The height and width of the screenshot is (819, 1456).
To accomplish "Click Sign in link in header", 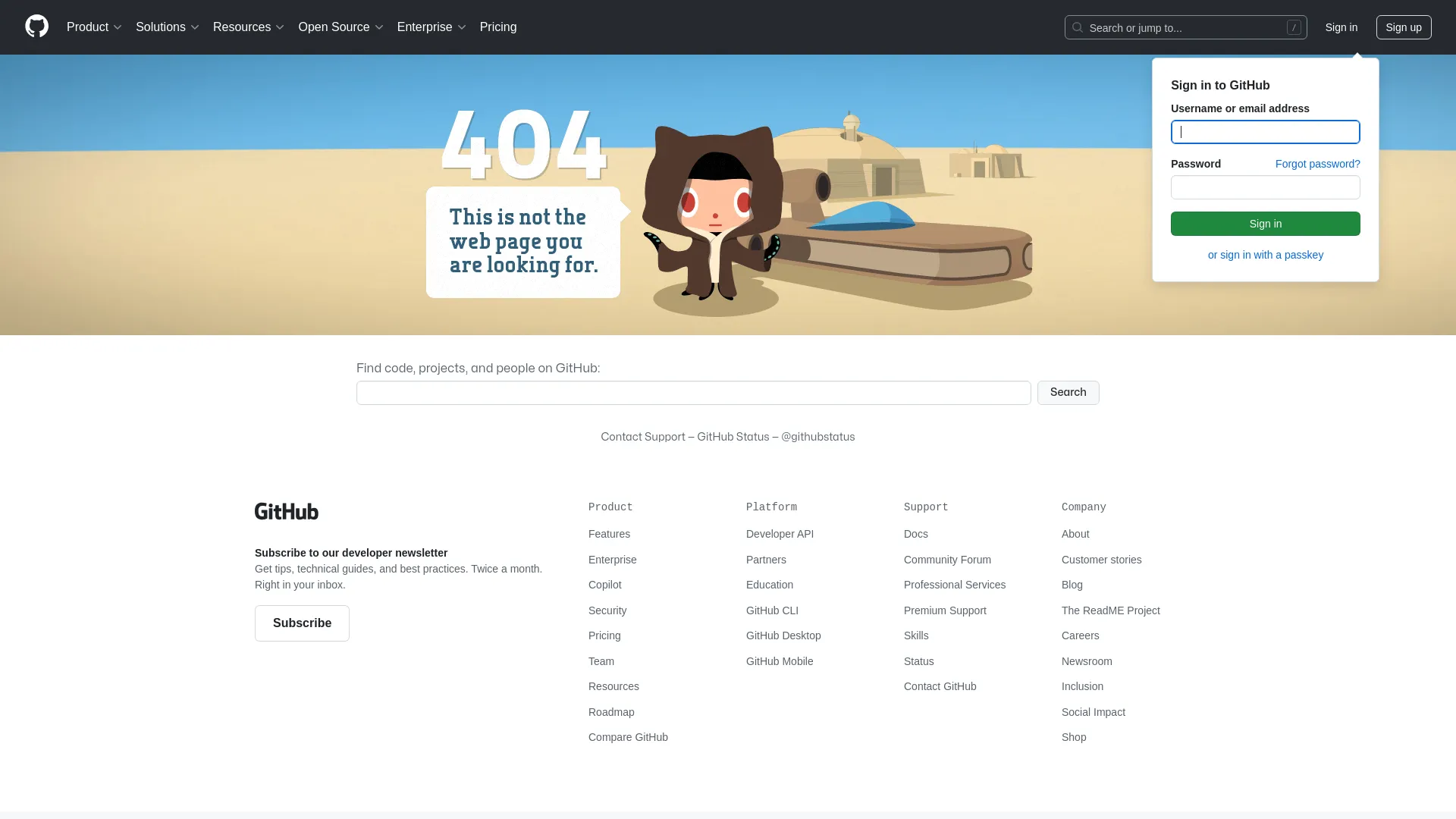I will (1341, 27).
